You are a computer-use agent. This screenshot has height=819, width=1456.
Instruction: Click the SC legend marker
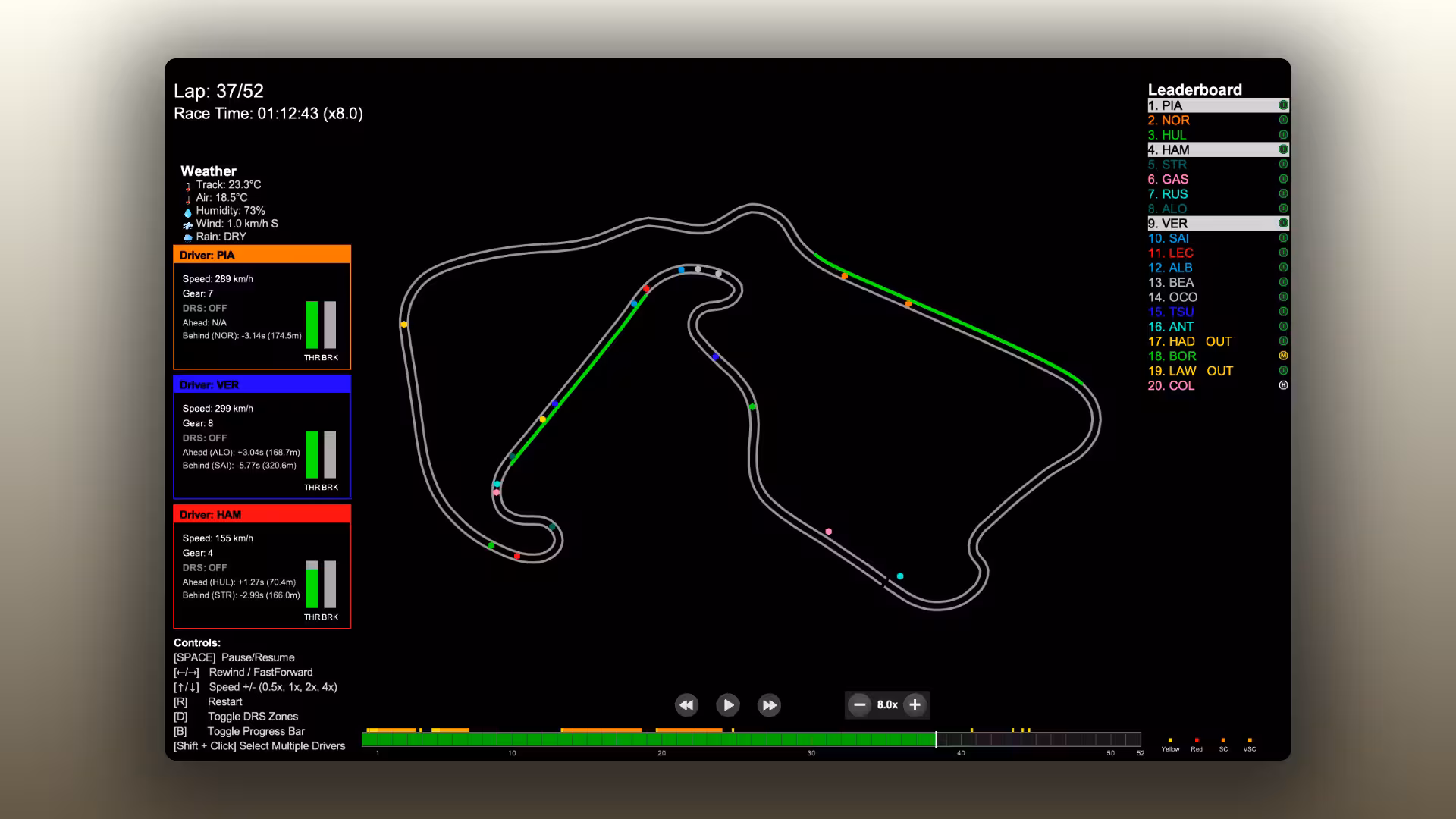(x=1223, y=740)
